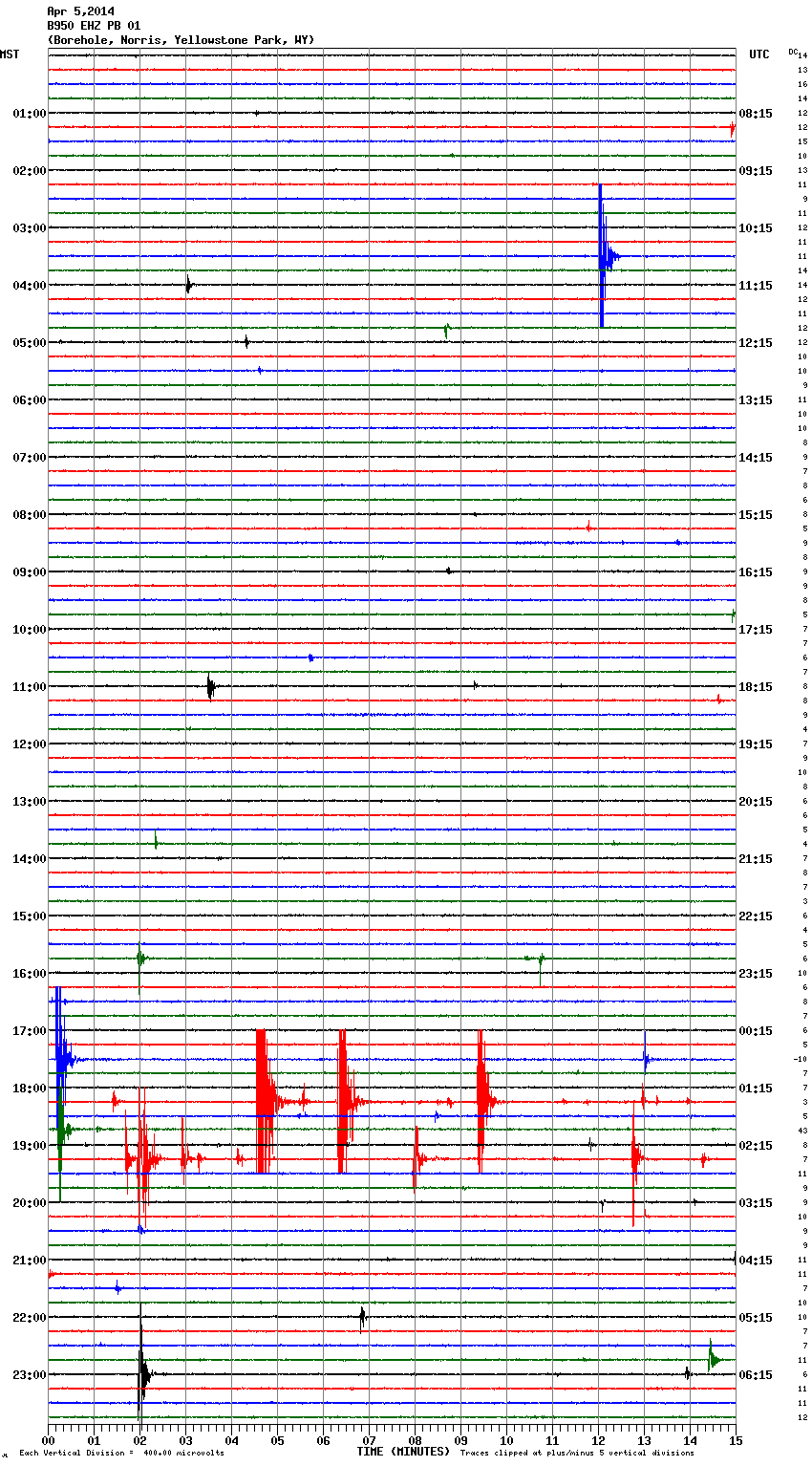
Task: Click the green event near minute 14 above the 23:00 trace
Action: pos(714,1358)
